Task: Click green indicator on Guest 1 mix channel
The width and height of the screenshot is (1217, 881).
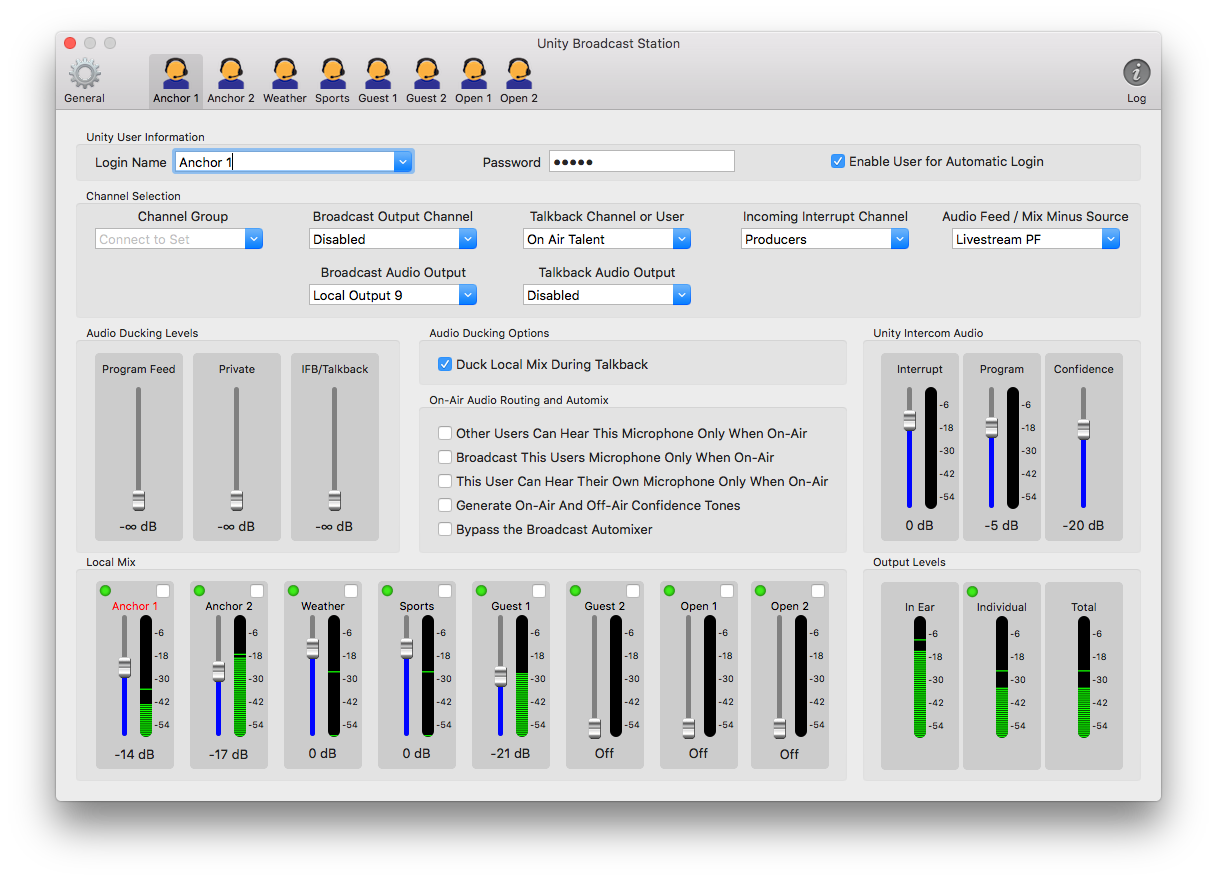Action: (481, 591)
